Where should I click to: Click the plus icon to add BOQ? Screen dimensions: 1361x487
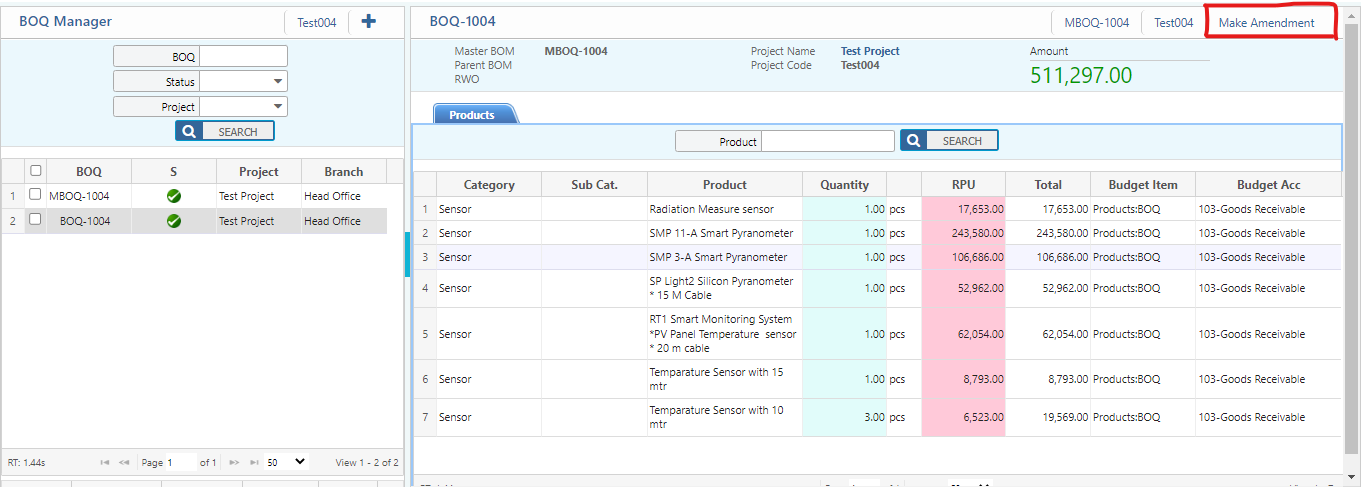pos(369,21)
